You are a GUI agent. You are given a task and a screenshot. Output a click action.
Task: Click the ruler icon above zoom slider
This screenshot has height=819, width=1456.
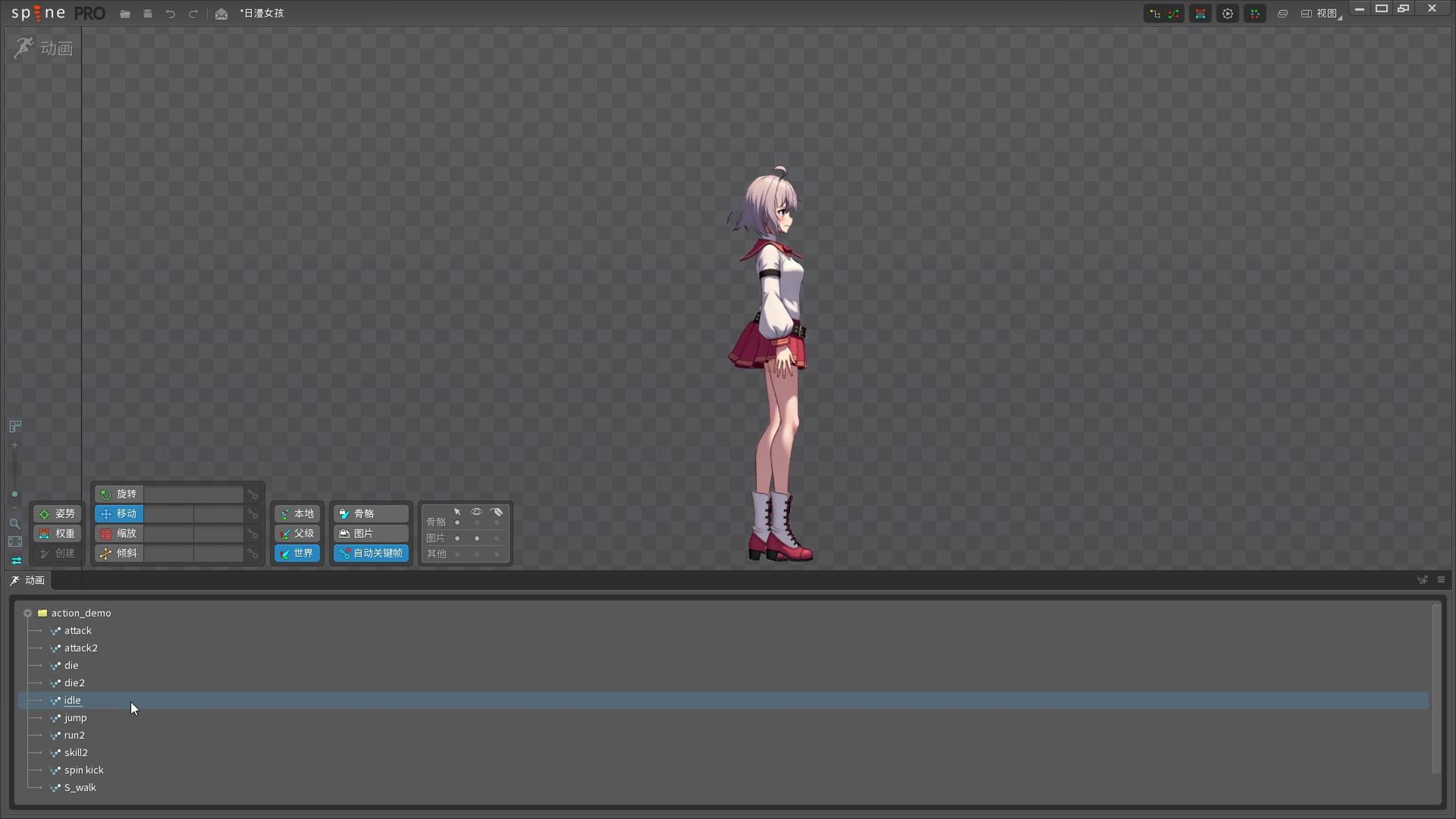(x=15, y=427)
